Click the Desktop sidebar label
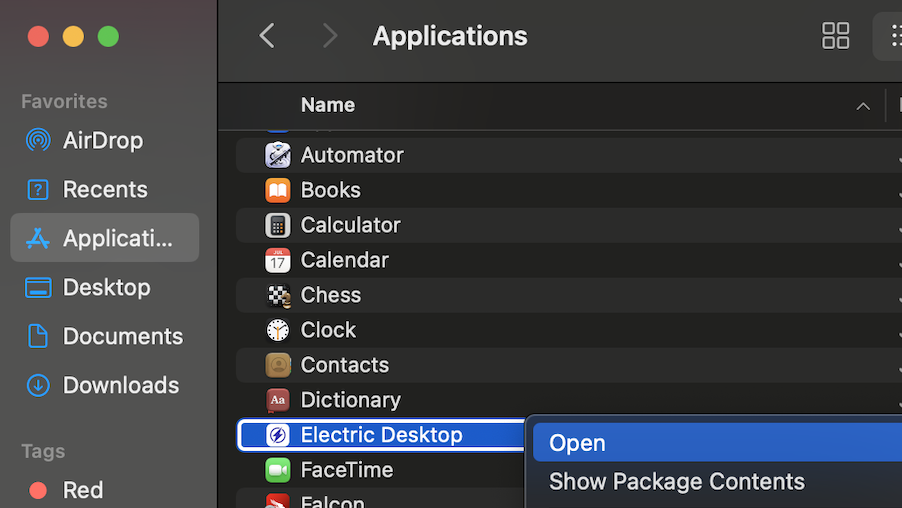The width and height of the screenshot is (902, 508). click(x=106, y=287)
